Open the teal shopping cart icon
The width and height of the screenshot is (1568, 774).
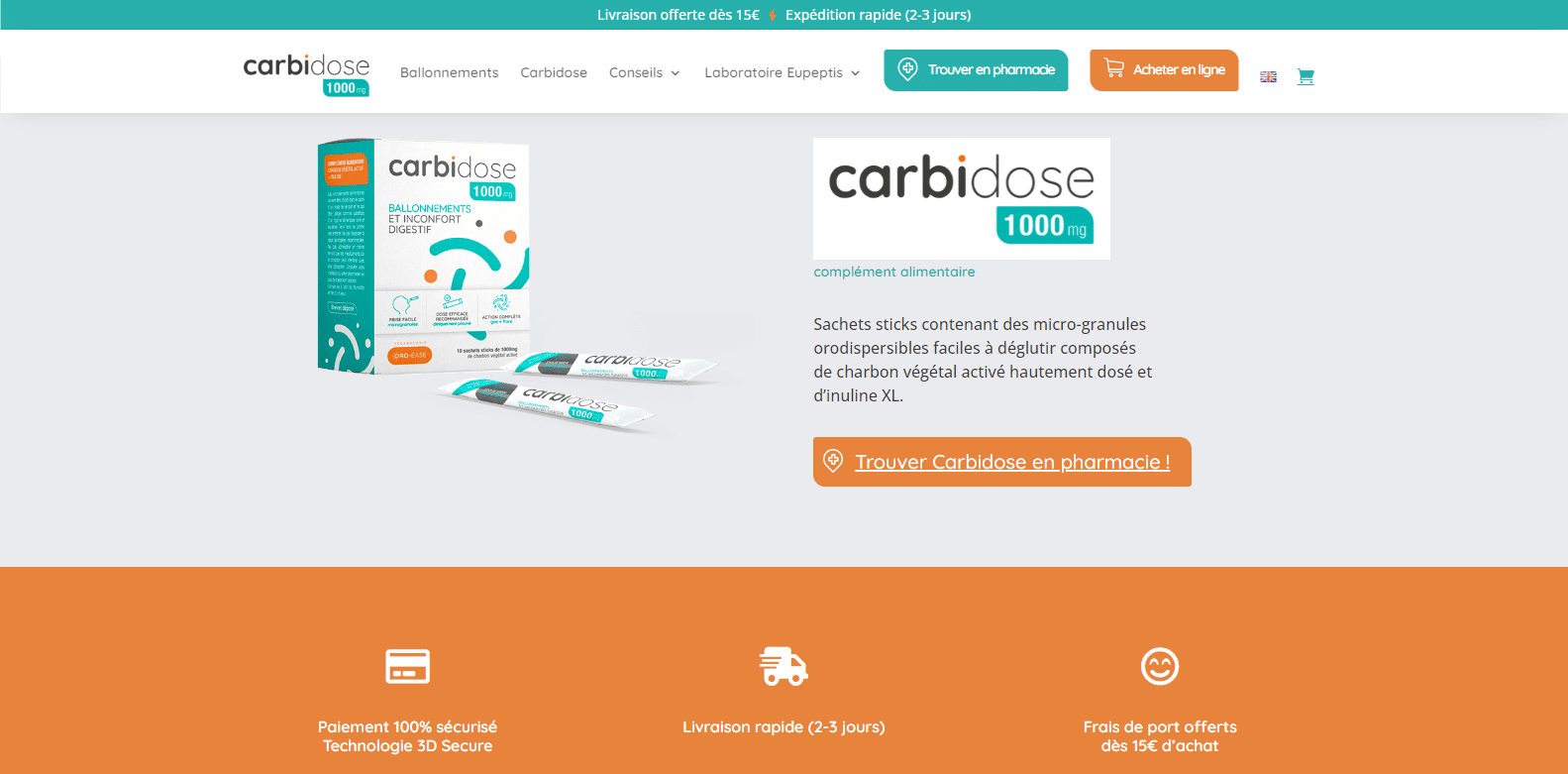point(1306,76)
